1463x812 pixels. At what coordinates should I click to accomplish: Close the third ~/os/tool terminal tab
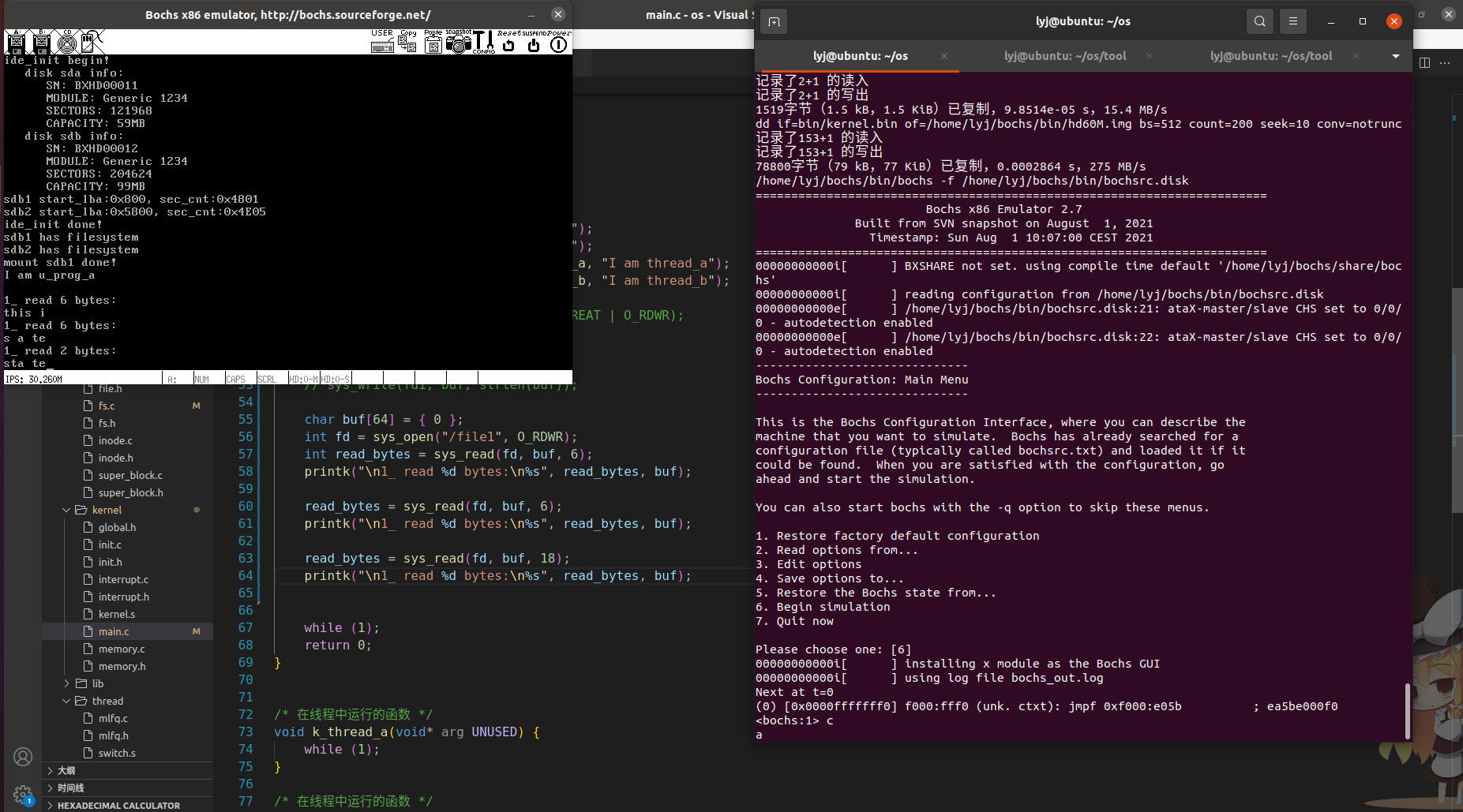click(x=1356, y=56)
